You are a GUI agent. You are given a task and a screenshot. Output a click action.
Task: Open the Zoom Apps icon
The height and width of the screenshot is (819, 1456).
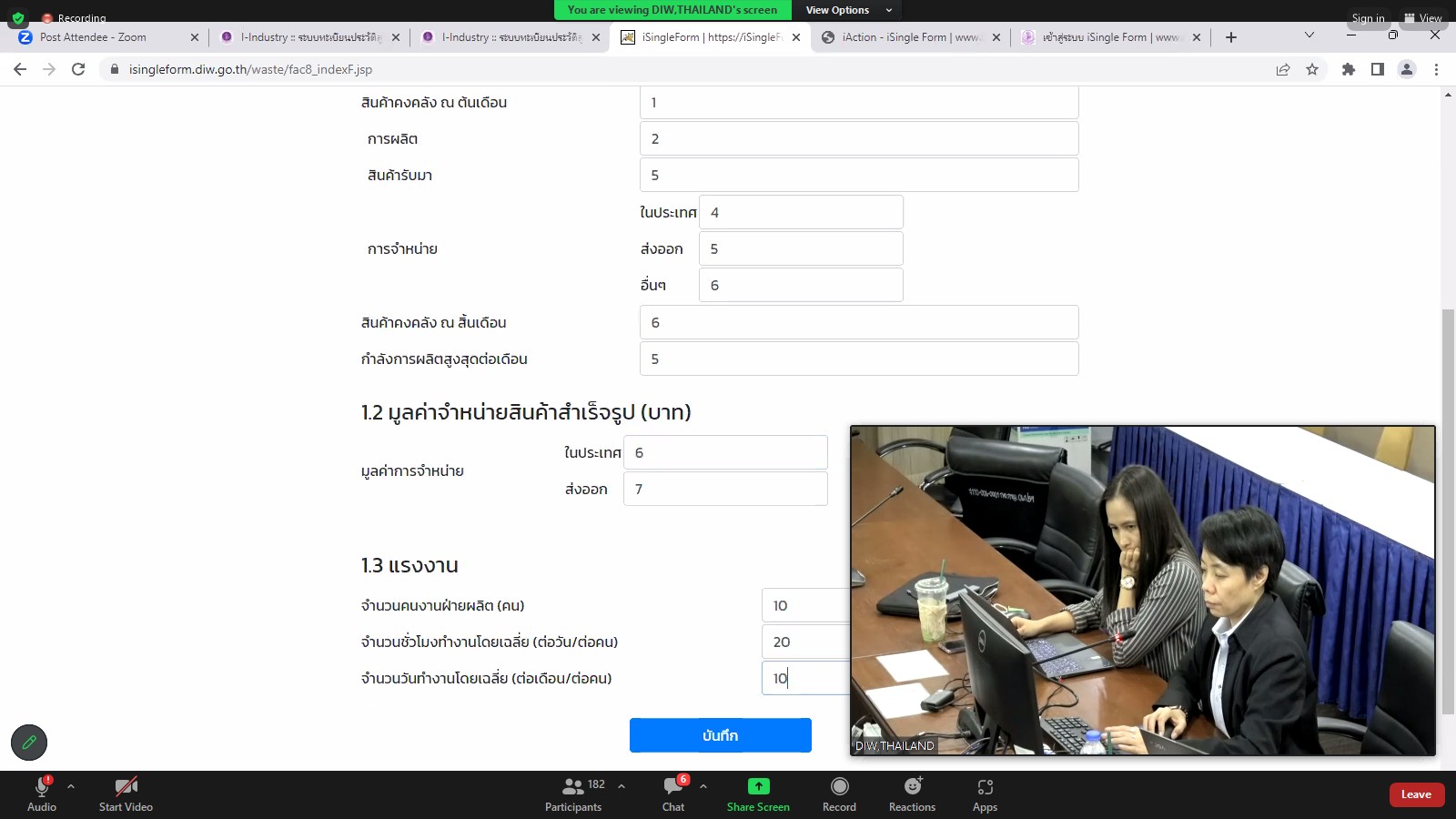[985, 786]
